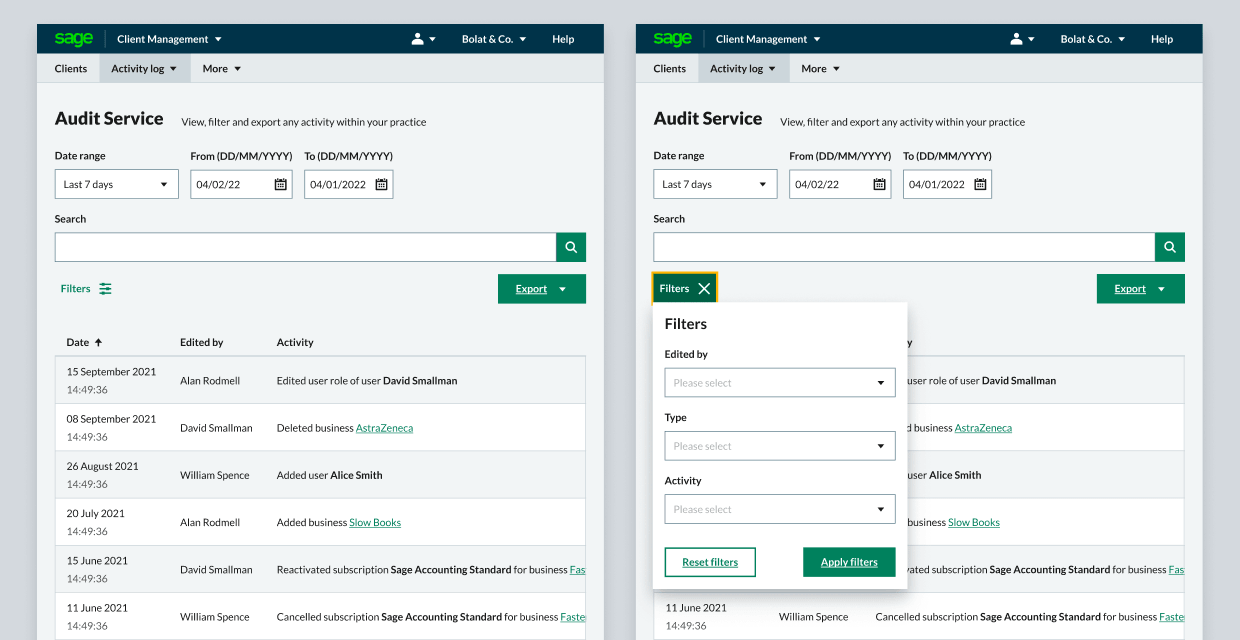Select Activity log tab in right window
The height and width of the screenshot is (640, 1240).
743,68
